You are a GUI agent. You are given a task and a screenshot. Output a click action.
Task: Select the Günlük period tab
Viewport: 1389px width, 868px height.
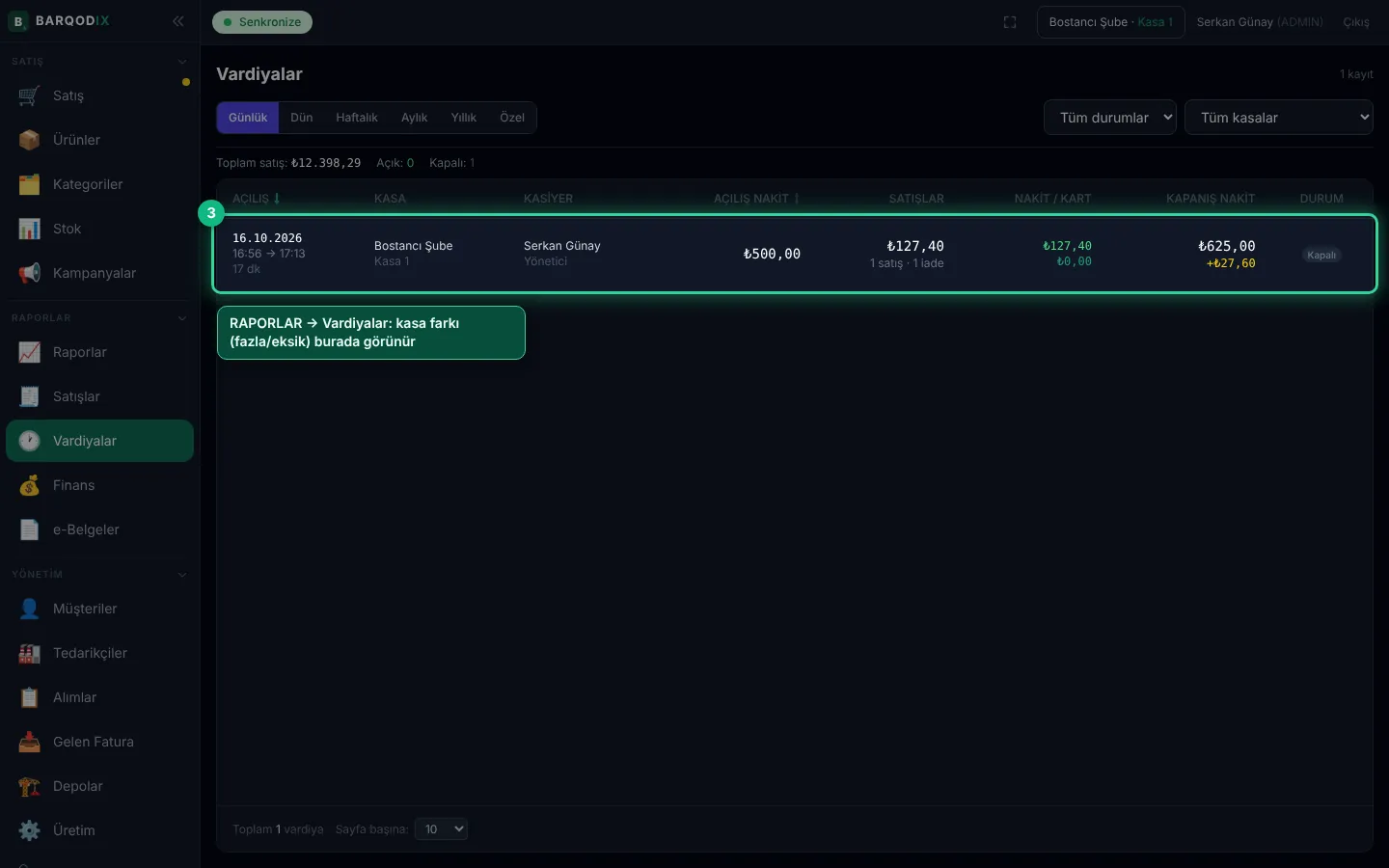click(x=248, y=118)
